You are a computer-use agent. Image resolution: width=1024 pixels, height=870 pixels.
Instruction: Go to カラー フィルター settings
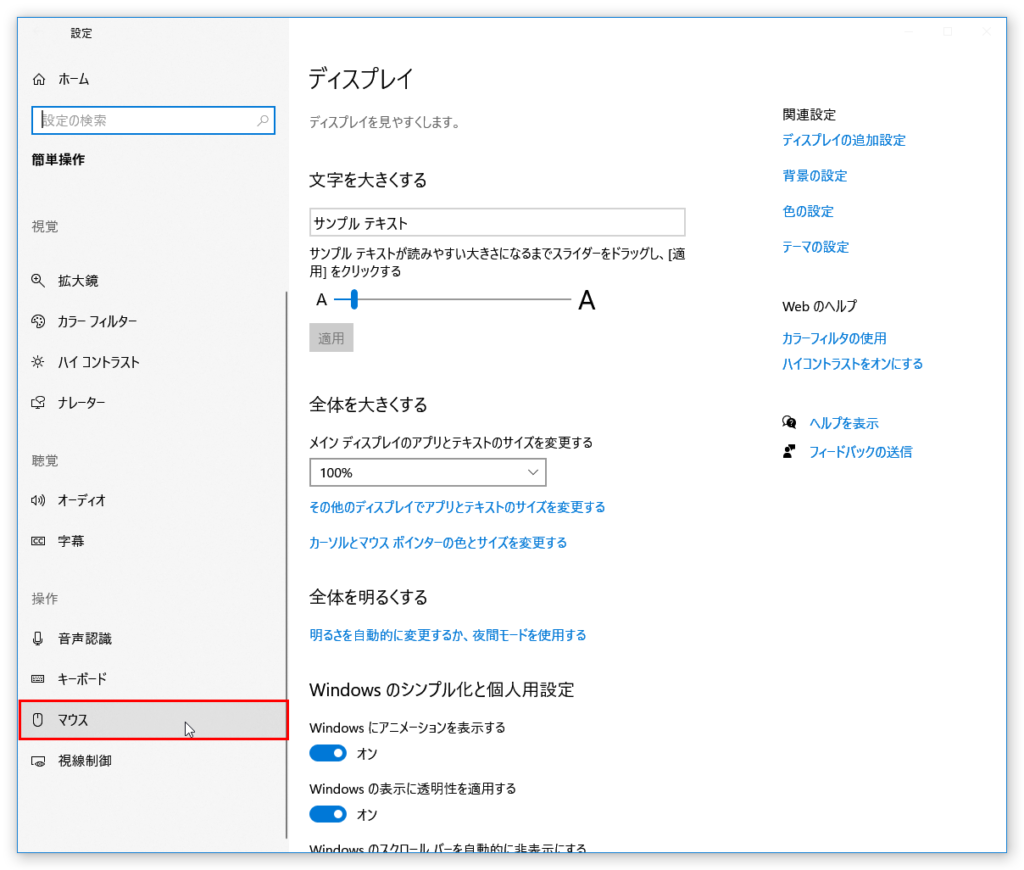[x=152, y=321]
